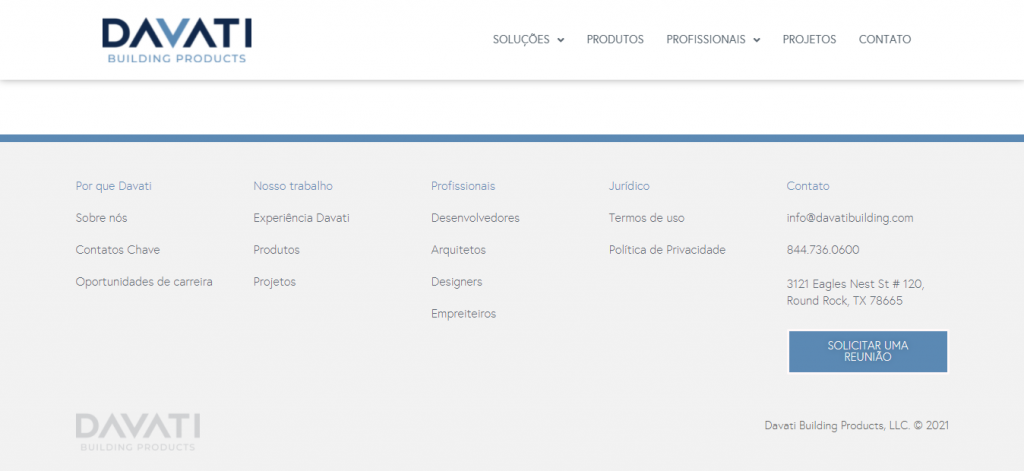Click the Nosso trabalho footer heading

293,186
